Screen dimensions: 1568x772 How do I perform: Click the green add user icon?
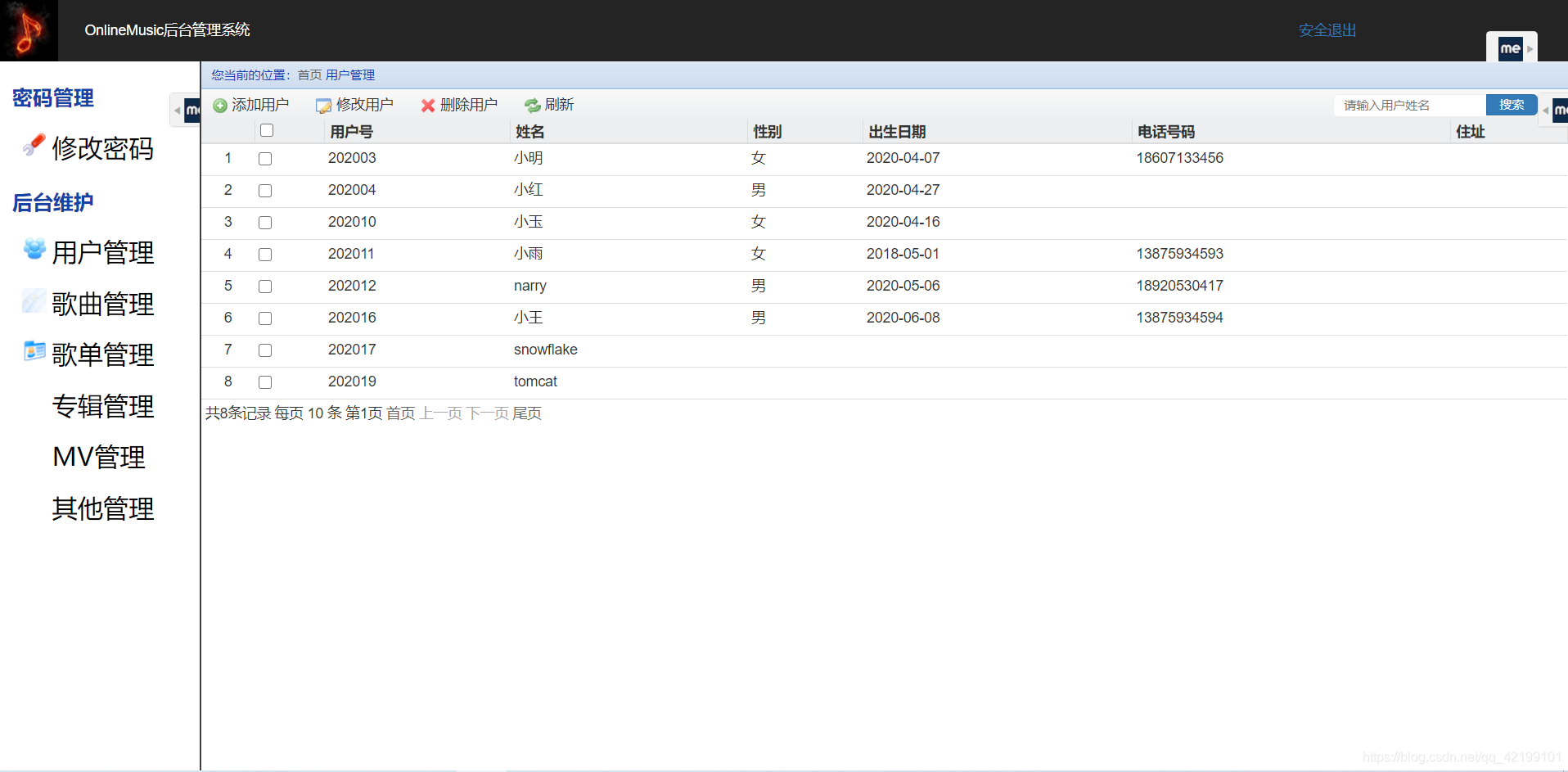click(x=220, y=106)
